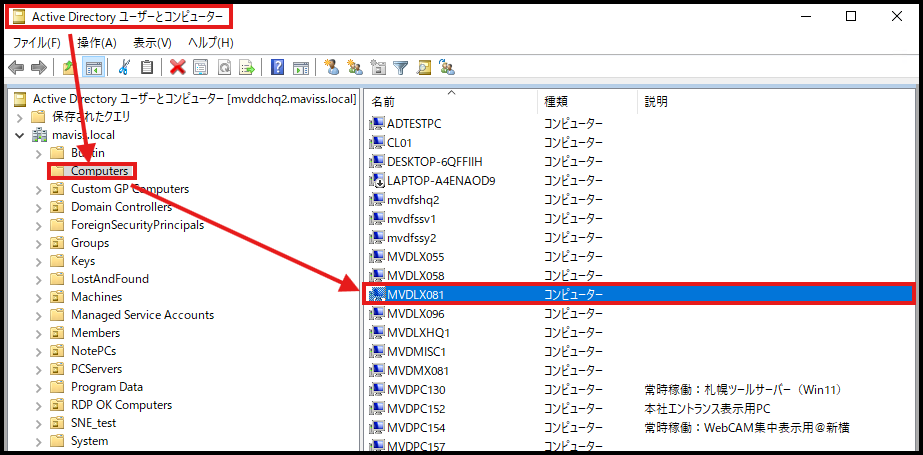Expand the Builtin container
This screenshot has height=455, width=923.
(38, 153)
